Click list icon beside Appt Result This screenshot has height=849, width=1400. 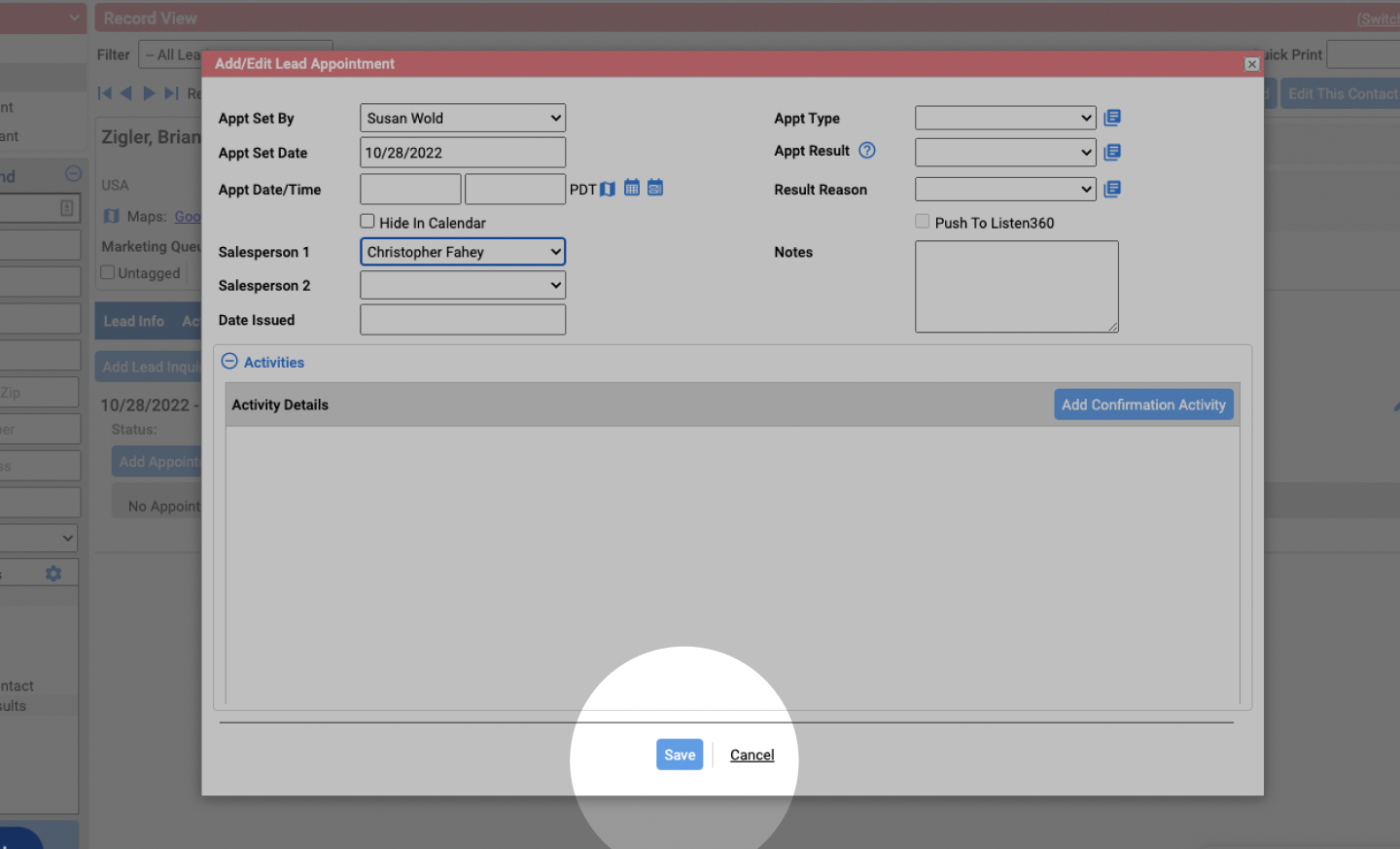pyautogui.click(x=1112, y=152)
